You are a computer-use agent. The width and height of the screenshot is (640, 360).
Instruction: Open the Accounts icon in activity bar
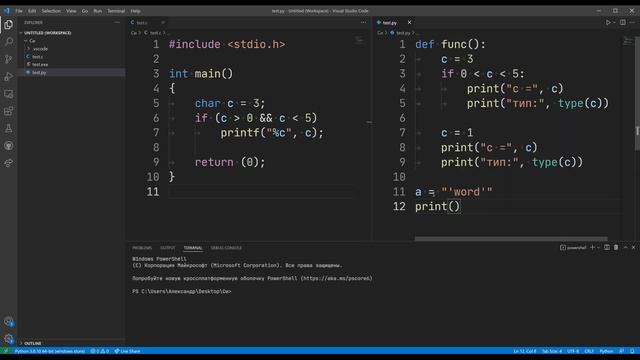click(9, 322)
